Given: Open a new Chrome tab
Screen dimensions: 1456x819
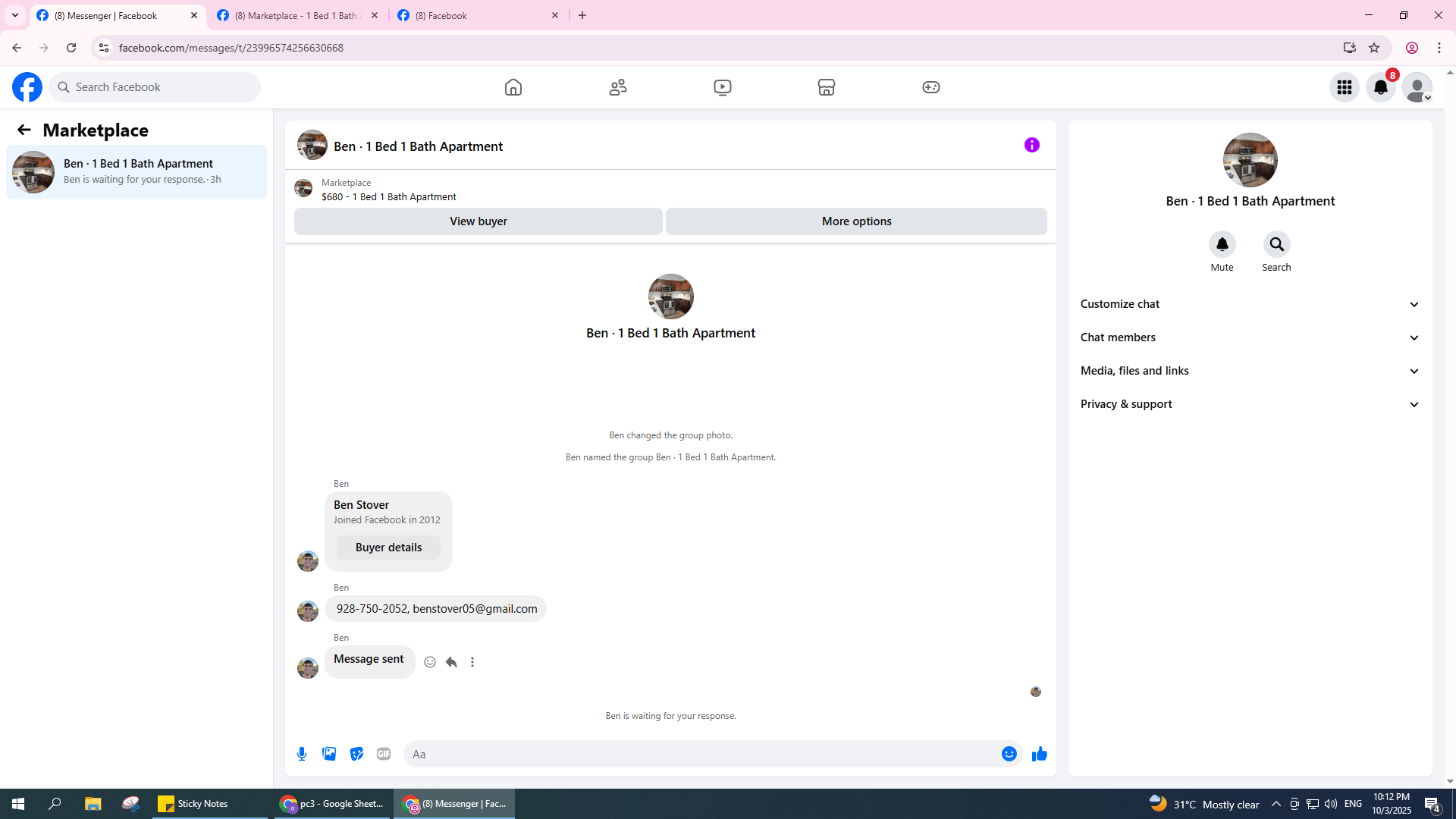Looking at the screenshot, I should click(x=582, y=15).
